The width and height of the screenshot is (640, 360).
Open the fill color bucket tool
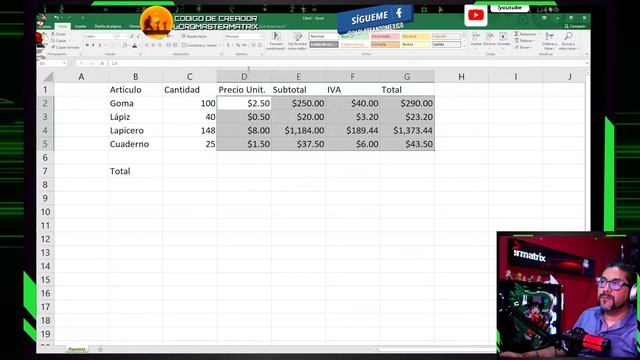pyautogui.click(x=125, y=45)
